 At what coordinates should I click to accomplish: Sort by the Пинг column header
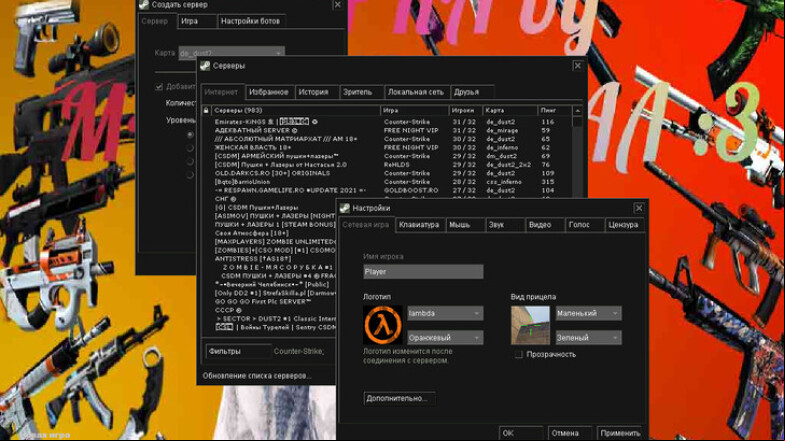(555, 110)
